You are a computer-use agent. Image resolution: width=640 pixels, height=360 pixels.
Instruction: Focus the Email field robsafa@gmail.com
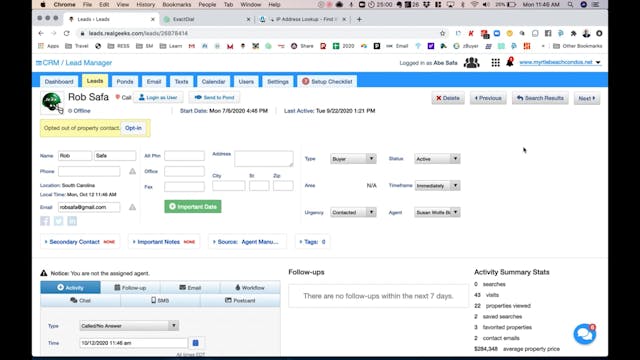[x=89, y=207]
